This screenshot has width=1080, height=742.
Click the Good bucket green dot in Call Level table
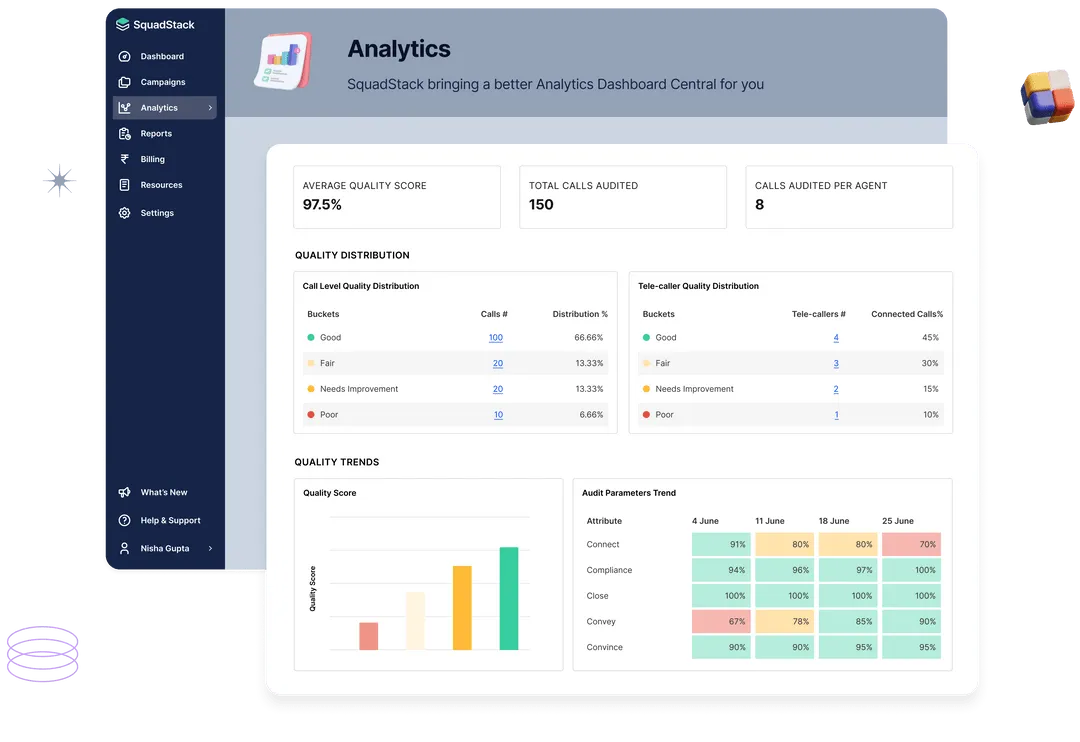coord(311,338)
